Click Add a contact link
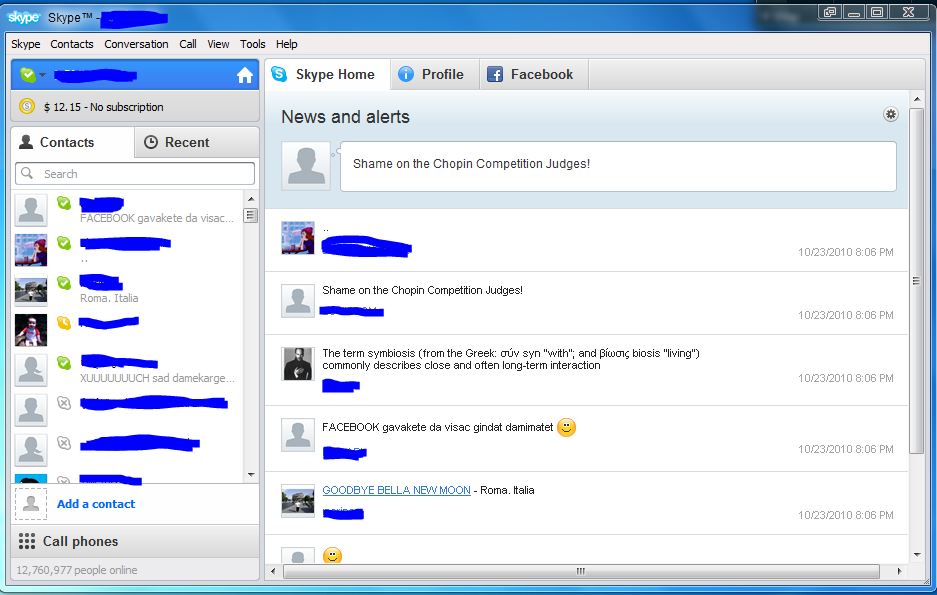 click(x=96, y=504)
